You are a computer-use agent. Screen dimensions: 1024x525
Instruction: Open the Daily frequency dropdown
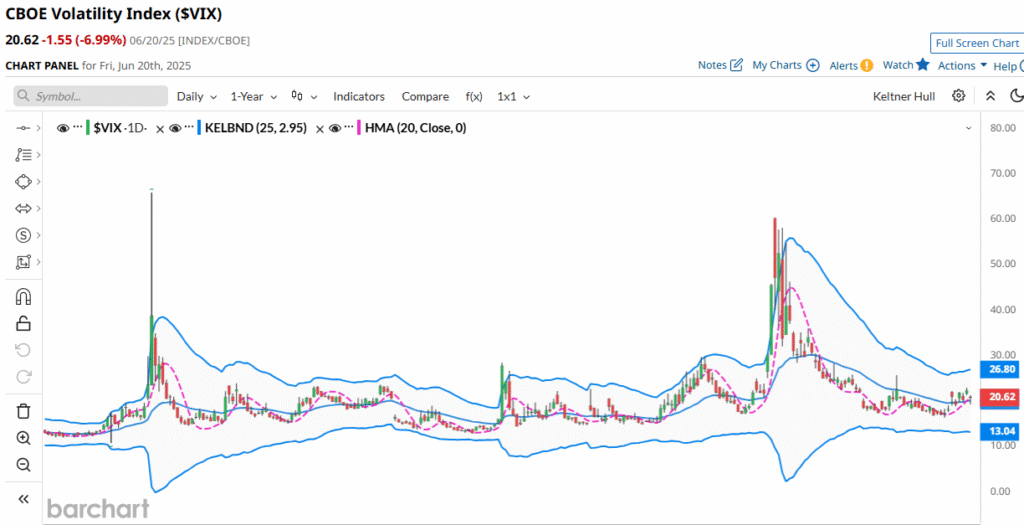pyautogui.click(x=196, y=96)
